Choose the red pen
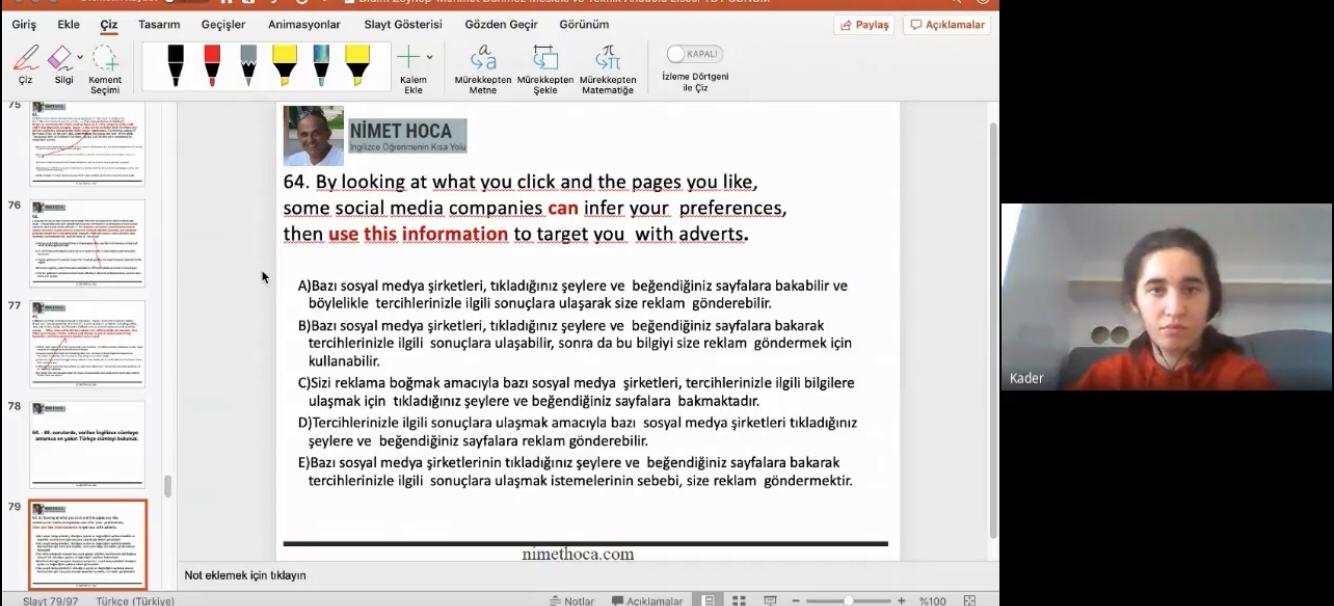Image resolution: width=1334 pixels, height=606 pixels. pos(212,65)
